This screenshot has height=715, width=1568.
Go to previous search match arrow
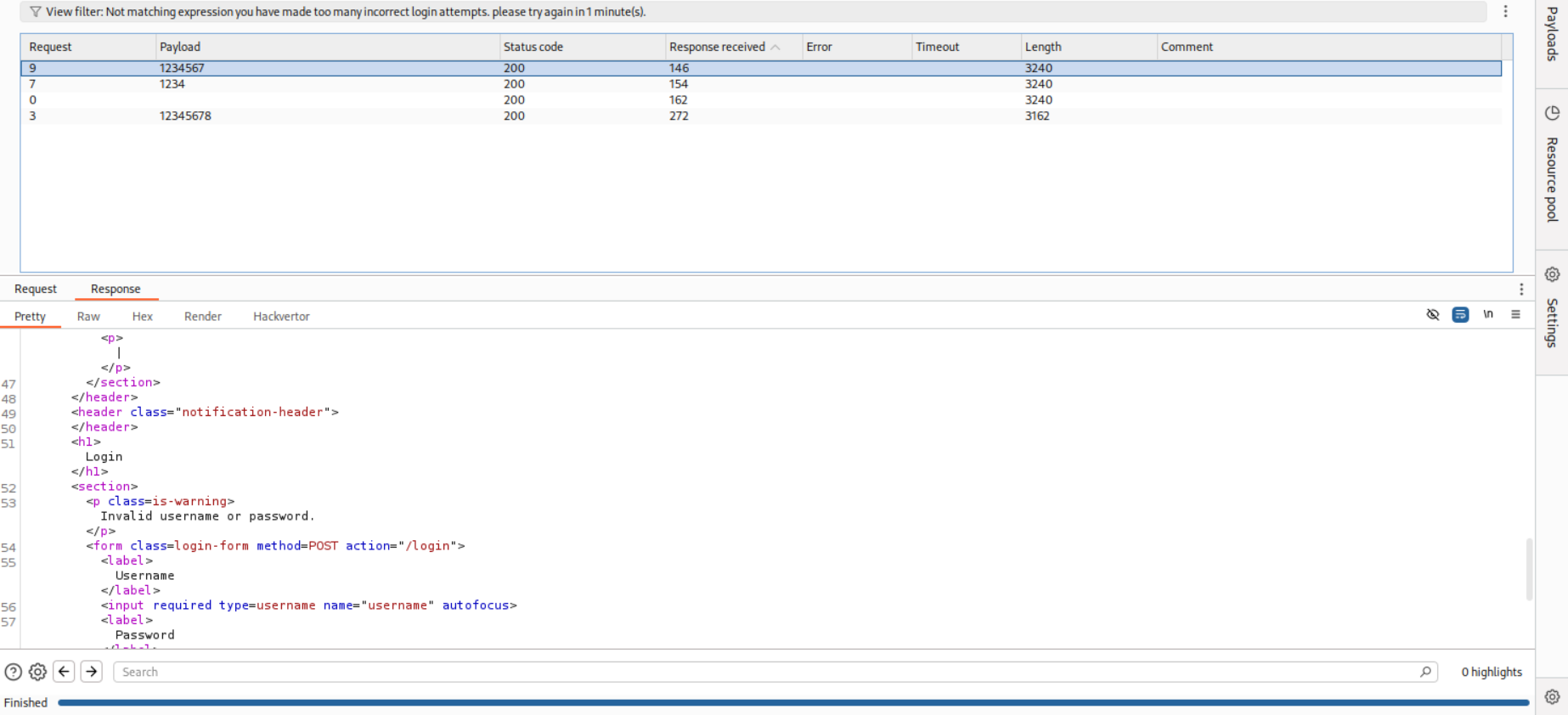[x=64, y=672]
